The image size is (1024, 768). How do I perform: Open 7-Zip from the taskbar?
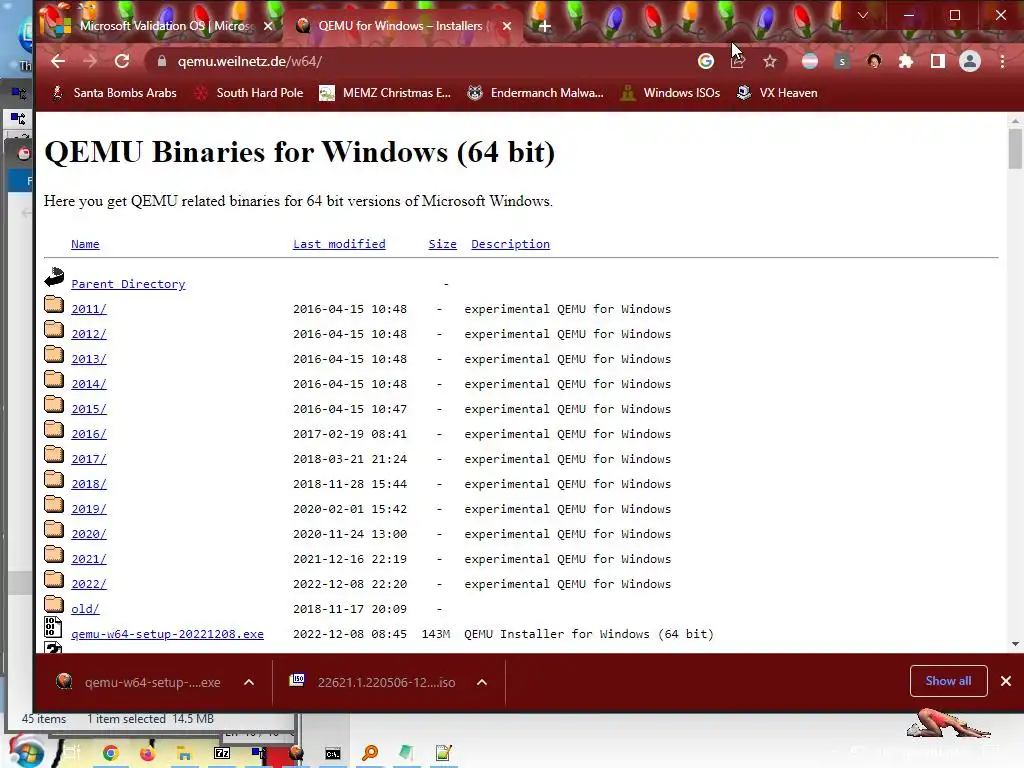(x=222, y=754)
